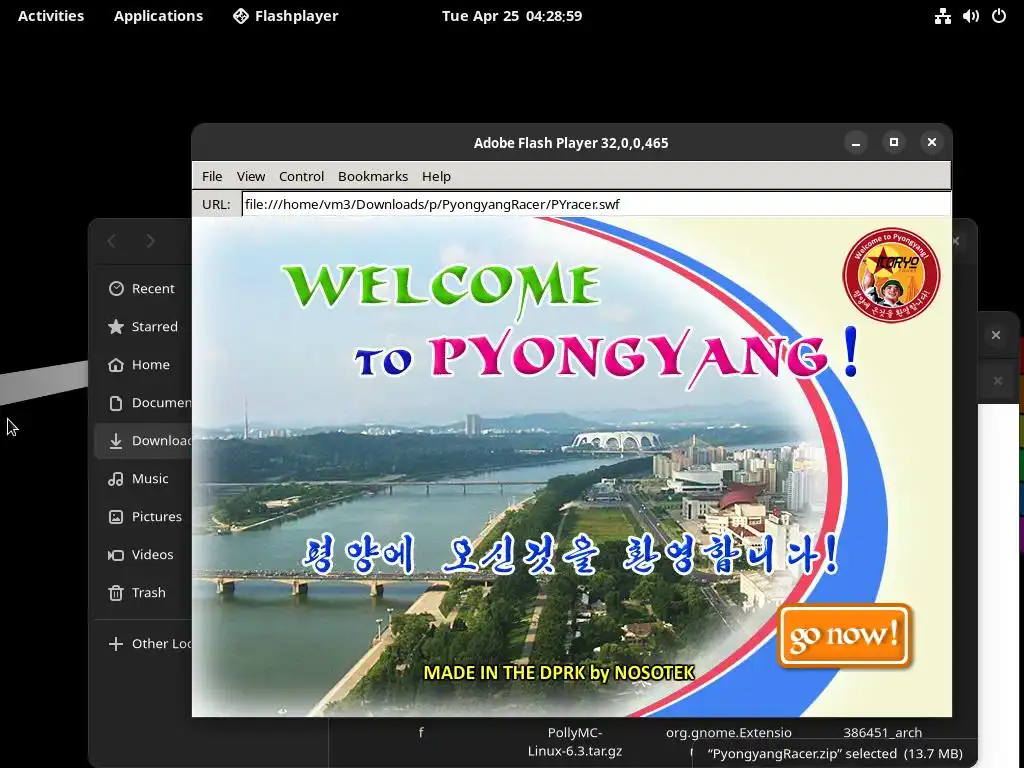The image size is (1024, 768).
Task: Click the Home house icon
Action: point(116,364)
